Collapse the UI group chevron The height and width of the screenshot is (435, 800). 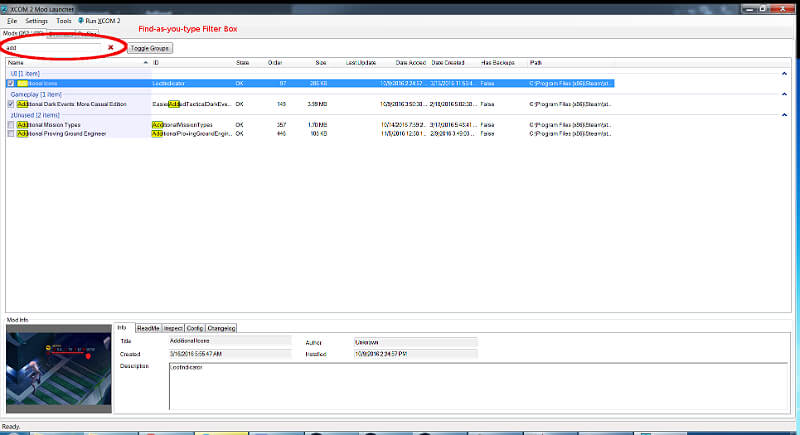click(x=783, y=74)
